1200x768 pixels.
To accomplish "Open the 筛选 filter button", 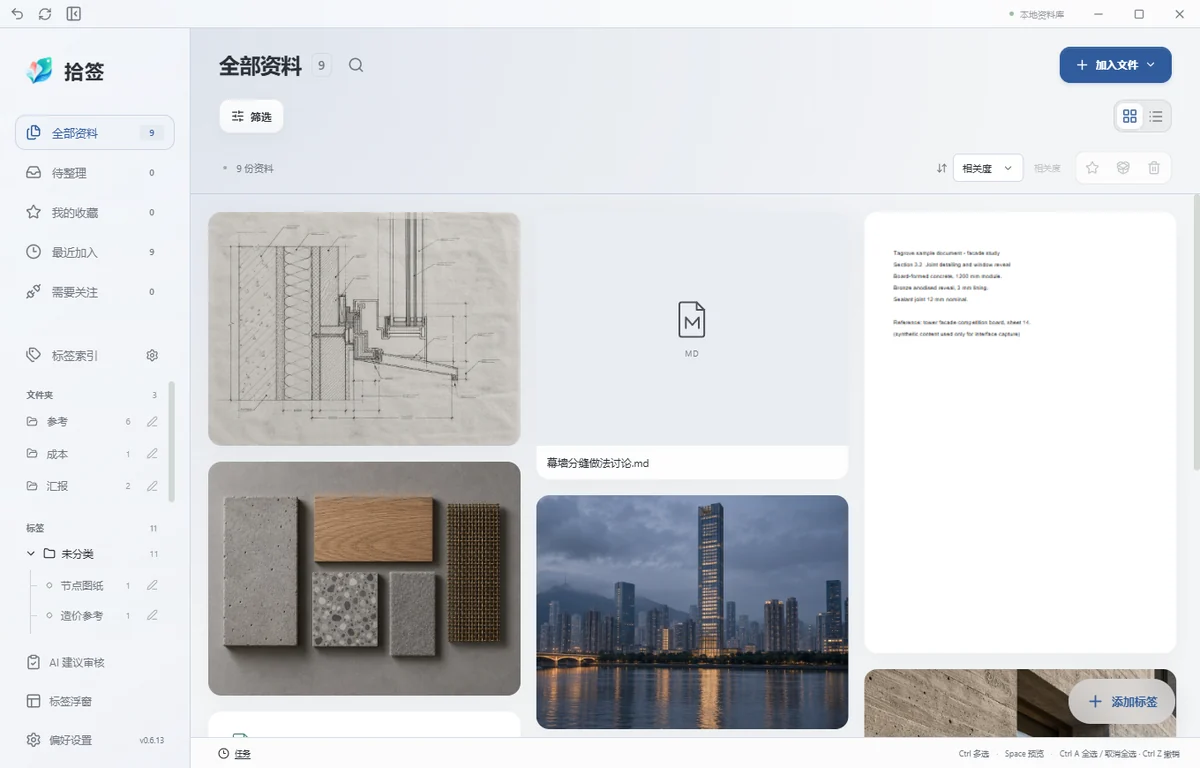I will pos(252,117).
